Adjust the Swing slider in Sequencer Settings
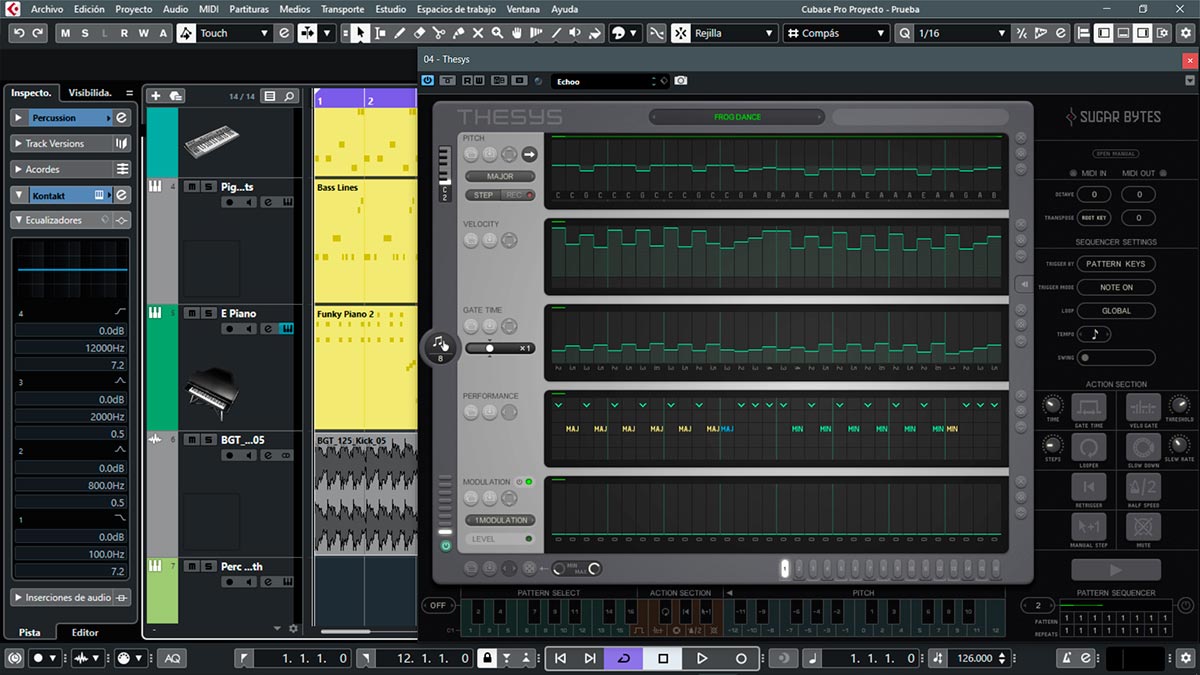The width and height of the screenshot is (1200, 675). (1116, 357)
